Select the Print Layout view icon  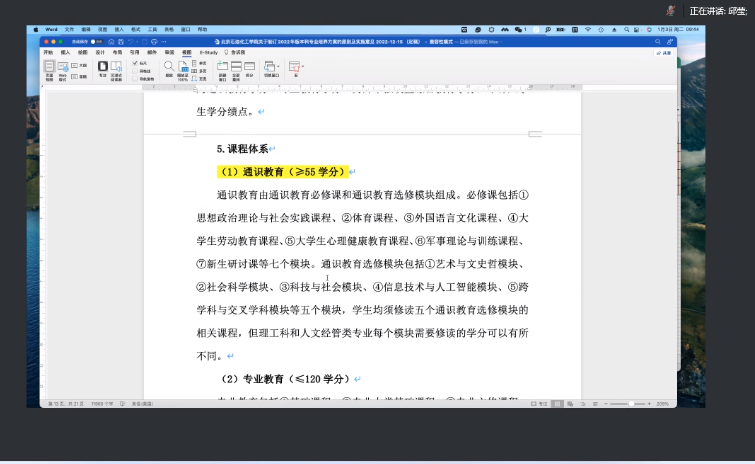(x=50, y=68)
